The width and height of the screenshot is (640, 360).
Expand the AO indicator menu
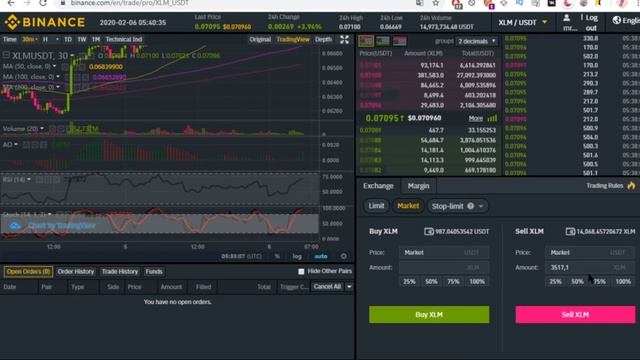pyautogui.click(x=16, y=144)
